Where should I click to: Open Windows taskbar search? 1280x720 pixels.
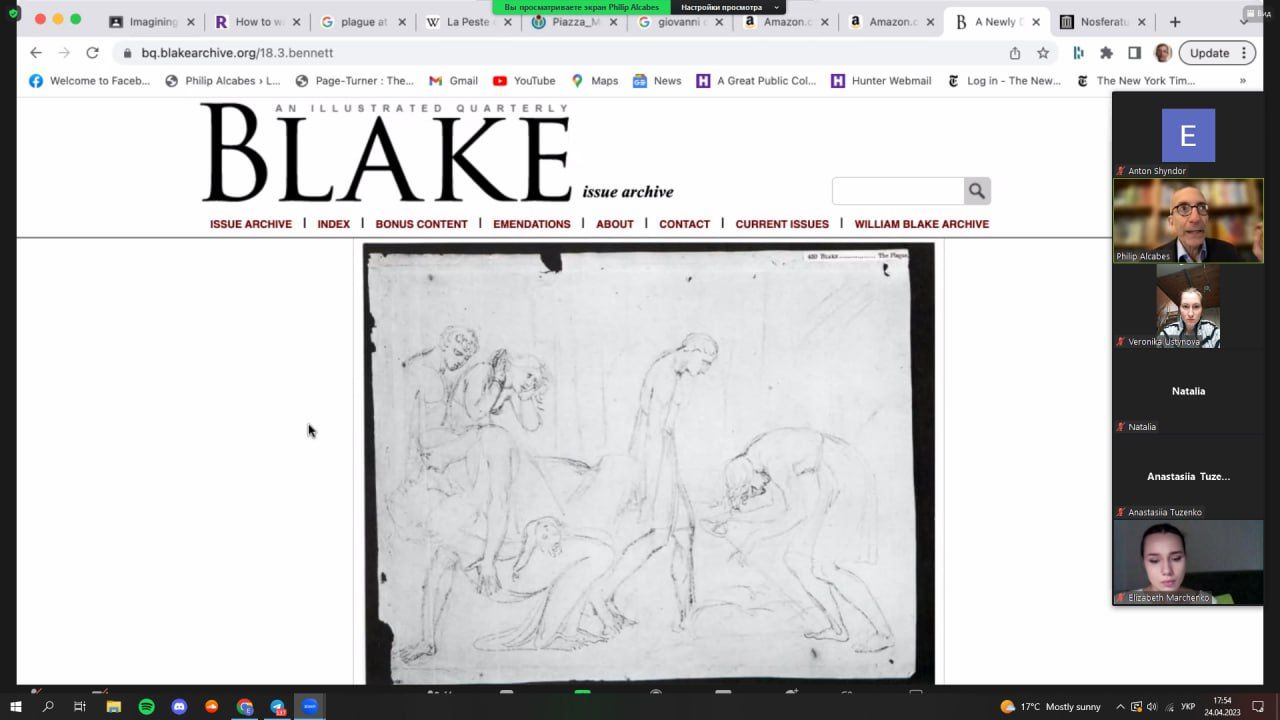click(48, 706)
